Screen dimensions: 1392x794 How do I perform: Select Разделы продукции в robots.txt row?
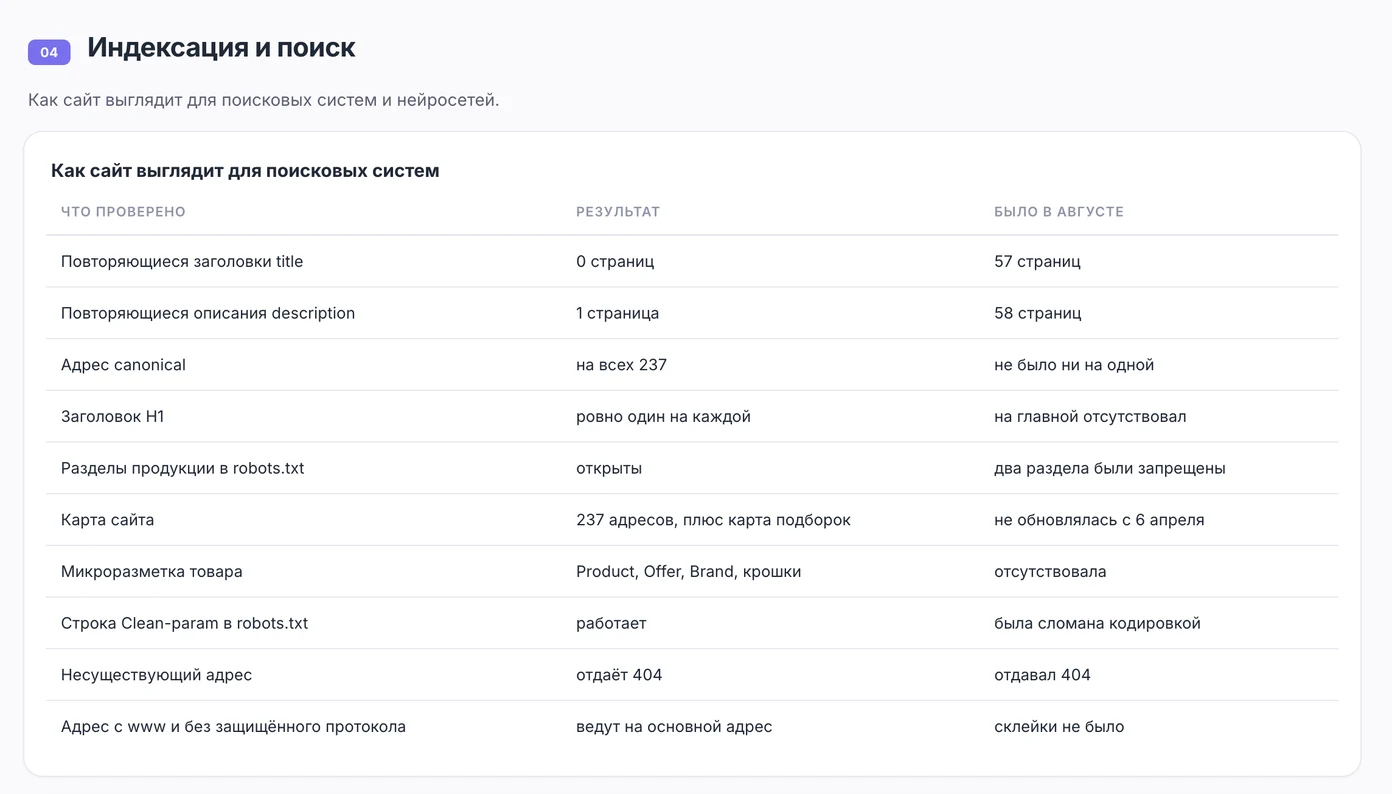692,468
